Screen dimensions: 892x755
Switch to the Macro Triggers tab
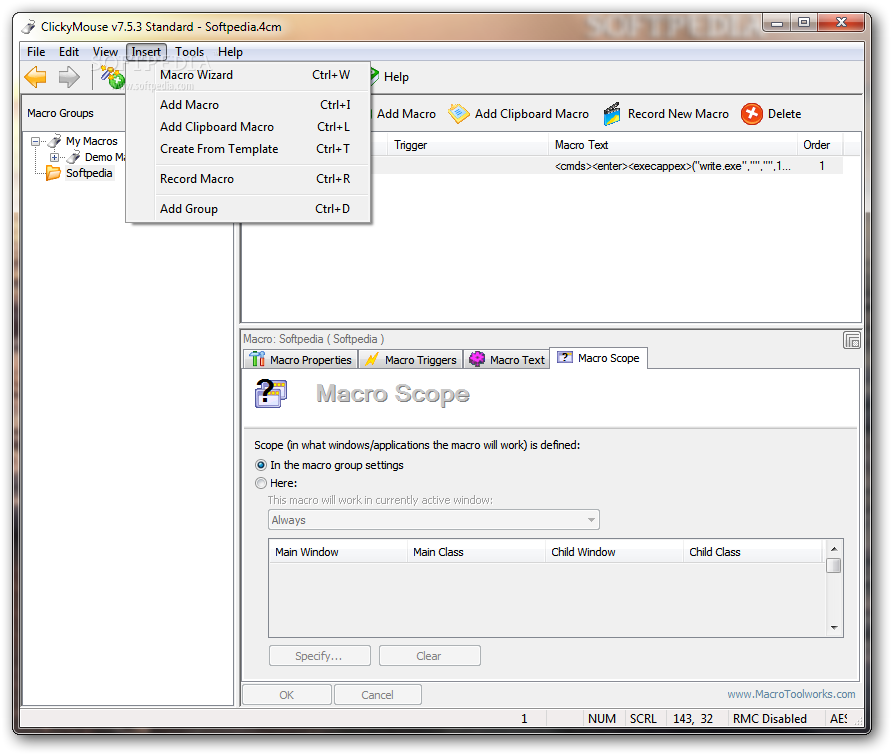[x=411, y=360]
